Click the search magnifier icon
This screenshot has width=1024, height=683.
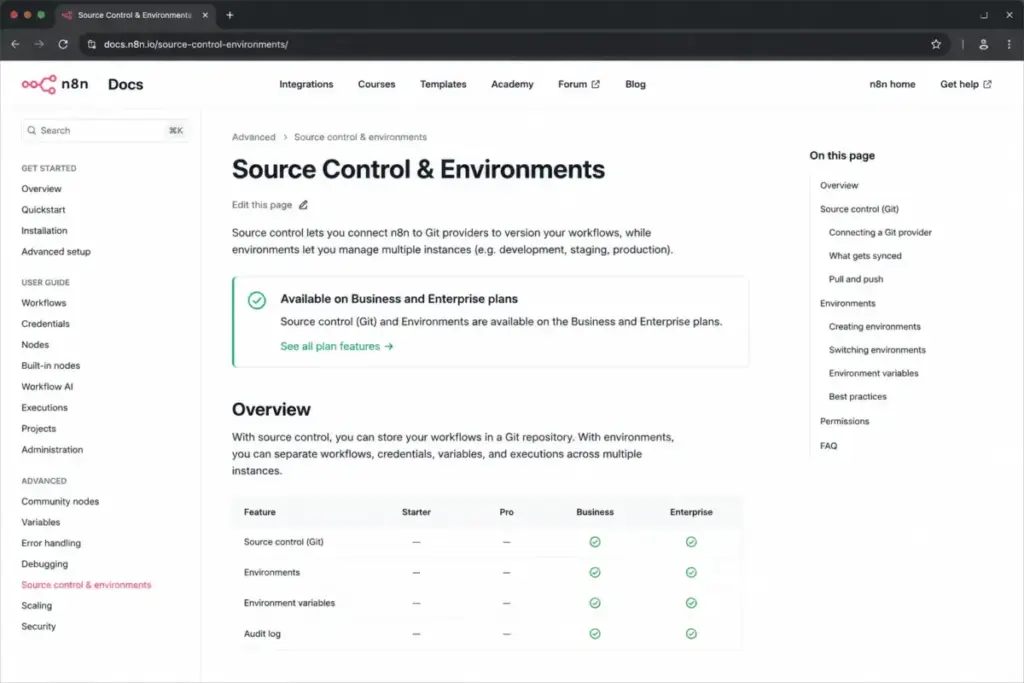point(31,131)
